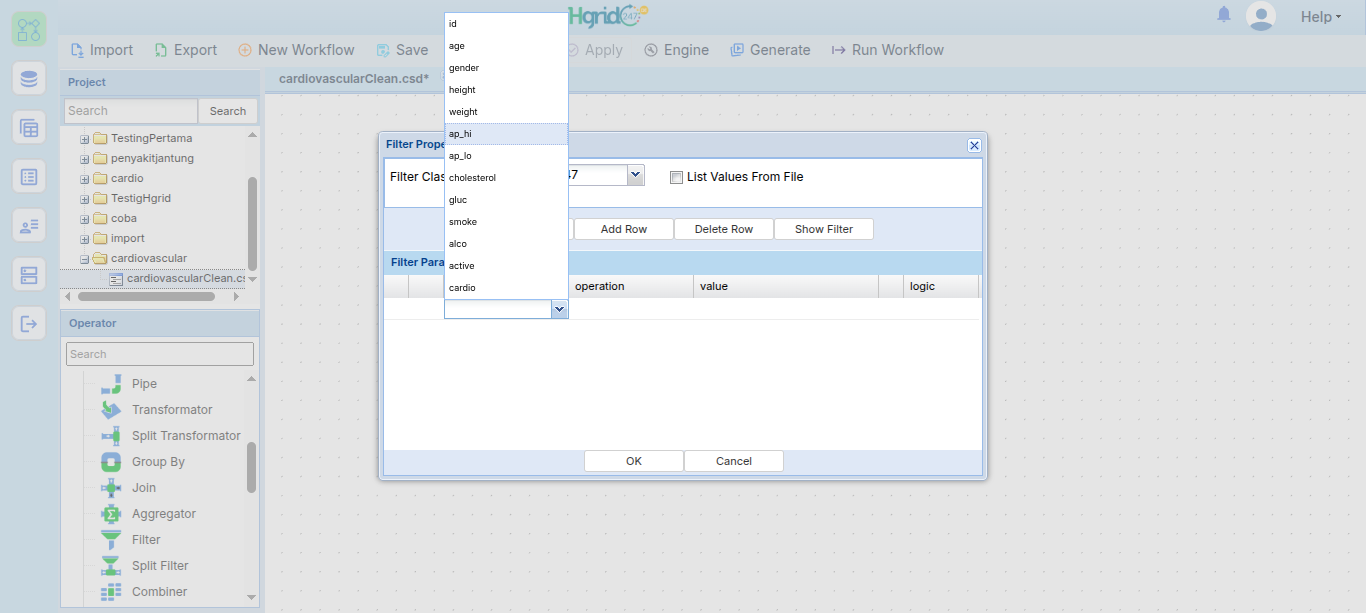
Task: Choose ap_hi from the column list
Action: (x=506, y=134)
